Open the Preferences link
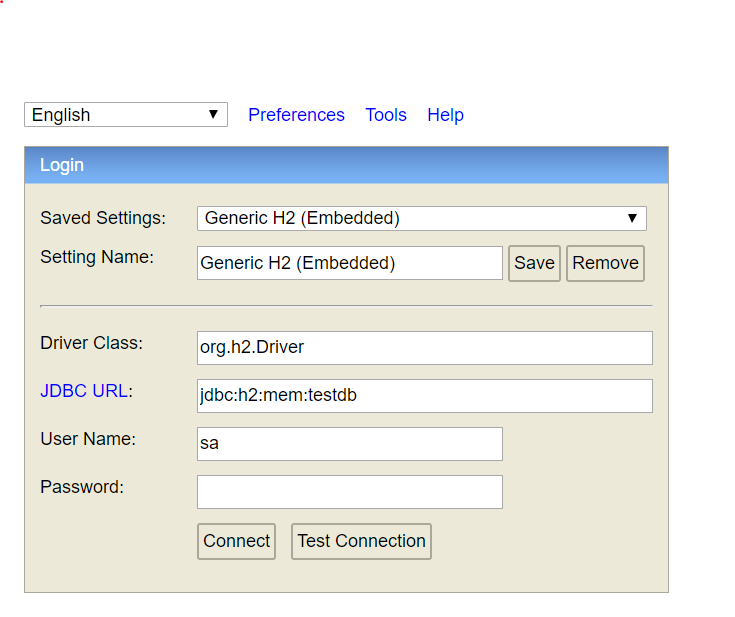This screenshot has width=735, height=617. click(296, 115)
